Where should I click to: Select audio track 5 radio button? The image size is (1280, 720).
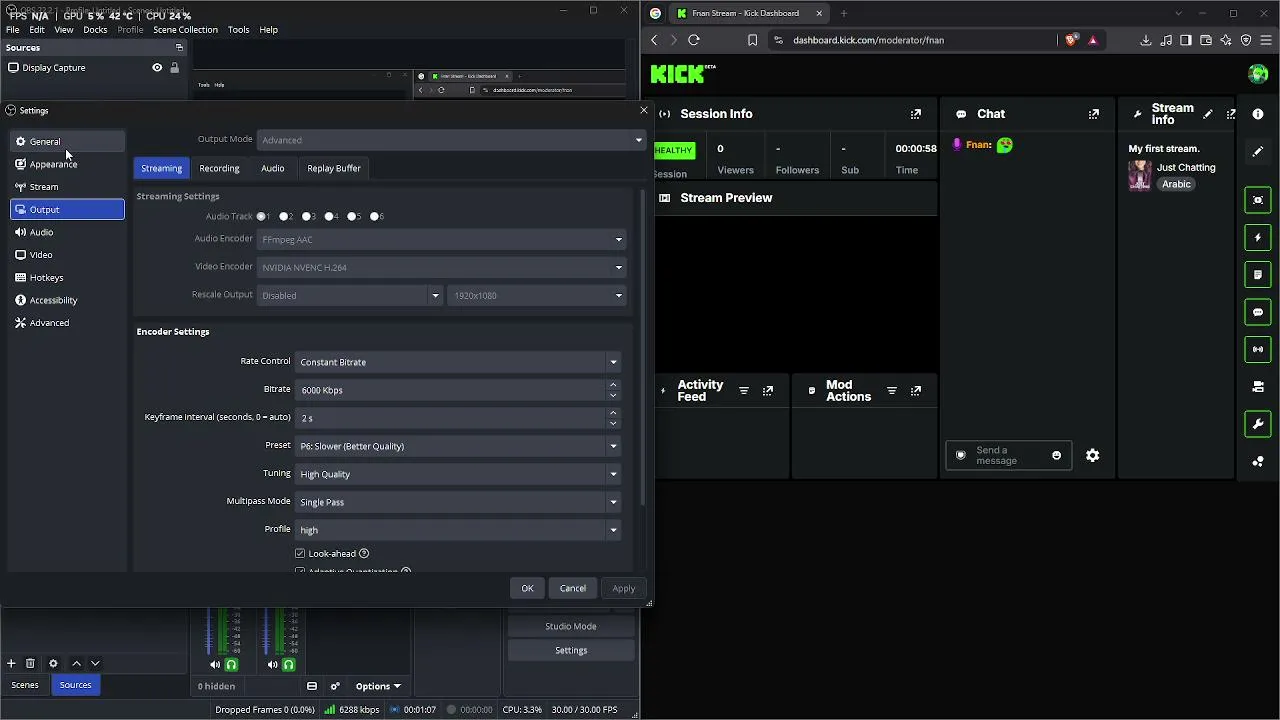[353, 216]
